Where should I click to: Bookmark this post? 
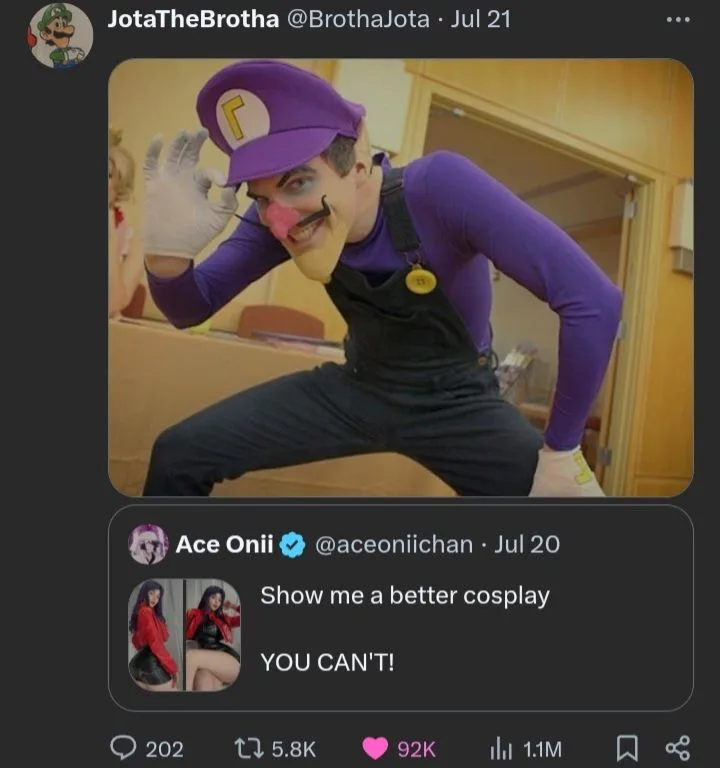[628, 748]
